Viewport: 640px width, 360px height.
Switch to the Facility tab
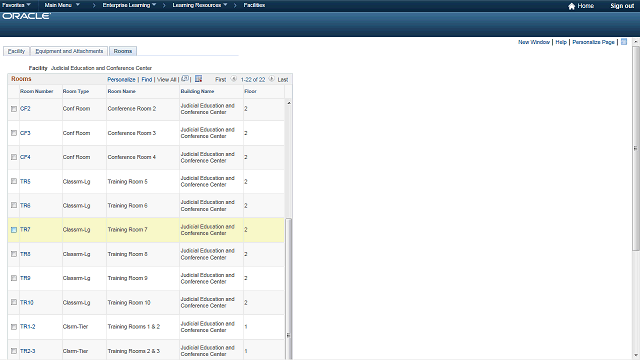(x=16, y=51)
